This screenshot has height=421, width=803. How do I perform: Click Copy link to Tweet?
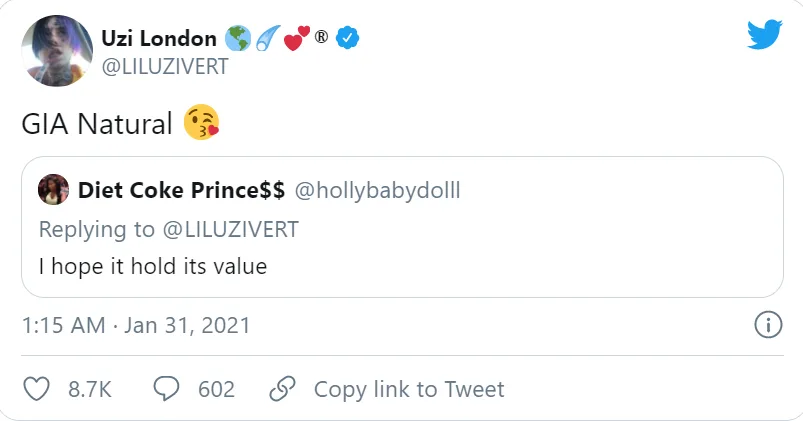pos(409,389)
